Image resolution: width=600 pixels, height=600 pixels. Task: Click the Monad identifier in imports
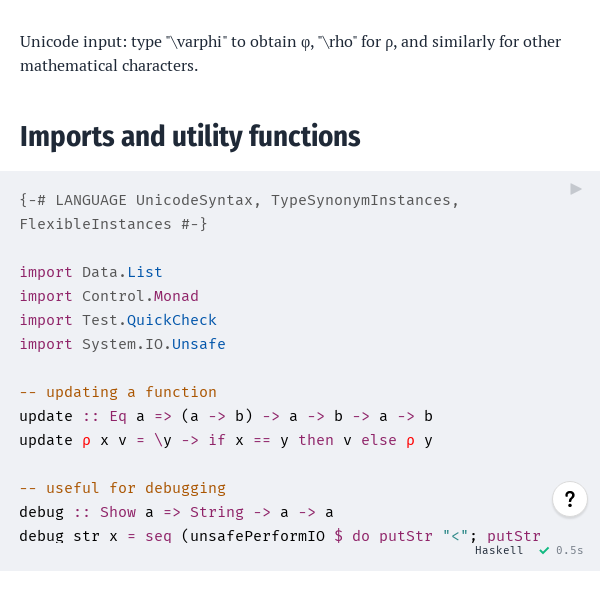(x=176, y=296)
